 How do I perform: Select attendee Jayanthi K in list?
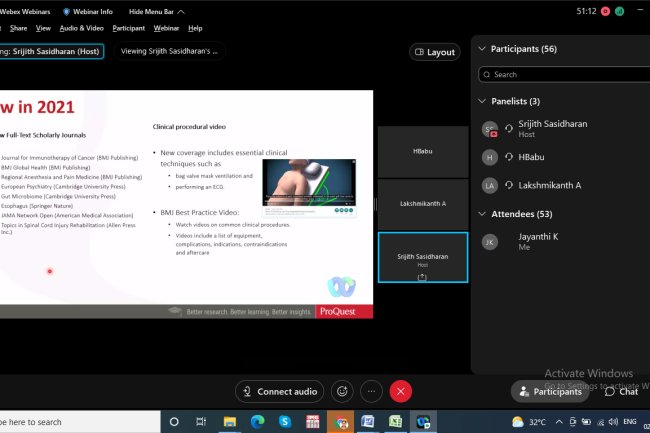click(x=560, y=242)
